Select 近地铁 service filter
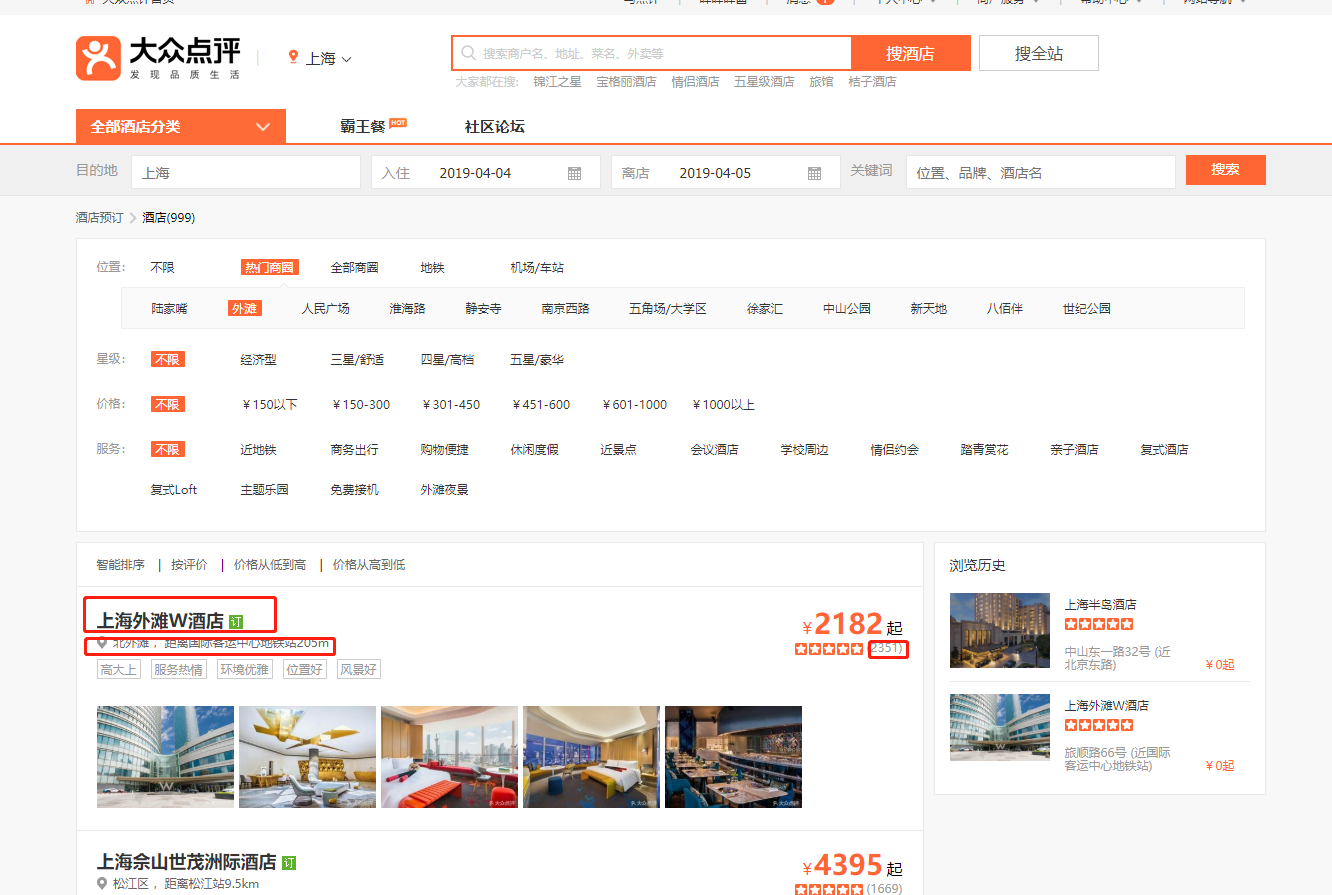1332x895 pixels. pyautogui.click(x=258, y=449)
